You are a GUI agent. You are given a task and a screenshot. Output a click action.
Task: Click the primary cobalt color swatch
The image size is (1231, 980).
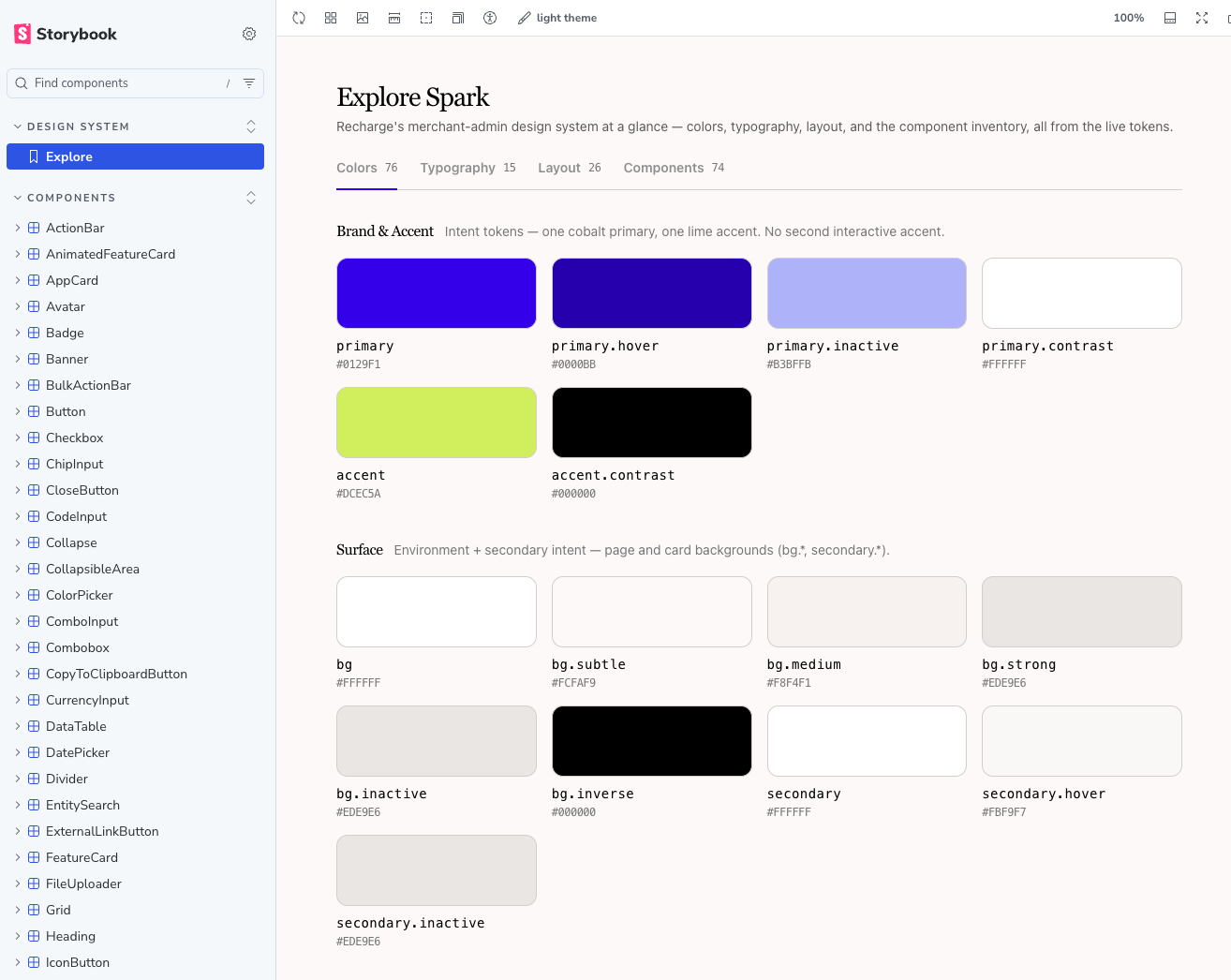[437, 293]
